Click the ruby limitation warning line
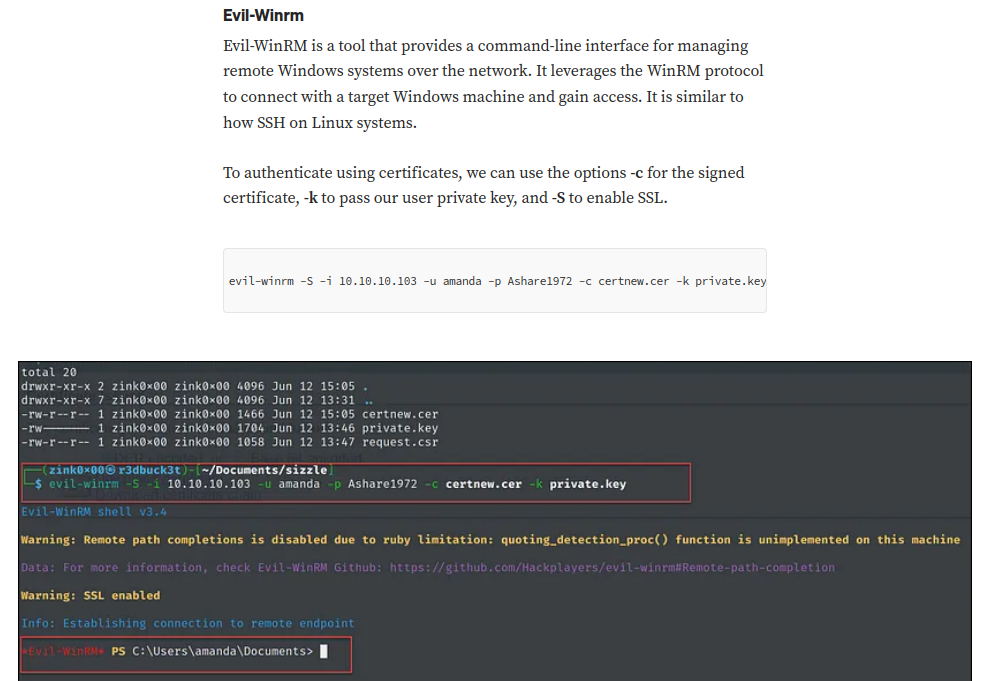Image resolution: width=983 pixels, height=681 pixels. click(490, 540)
